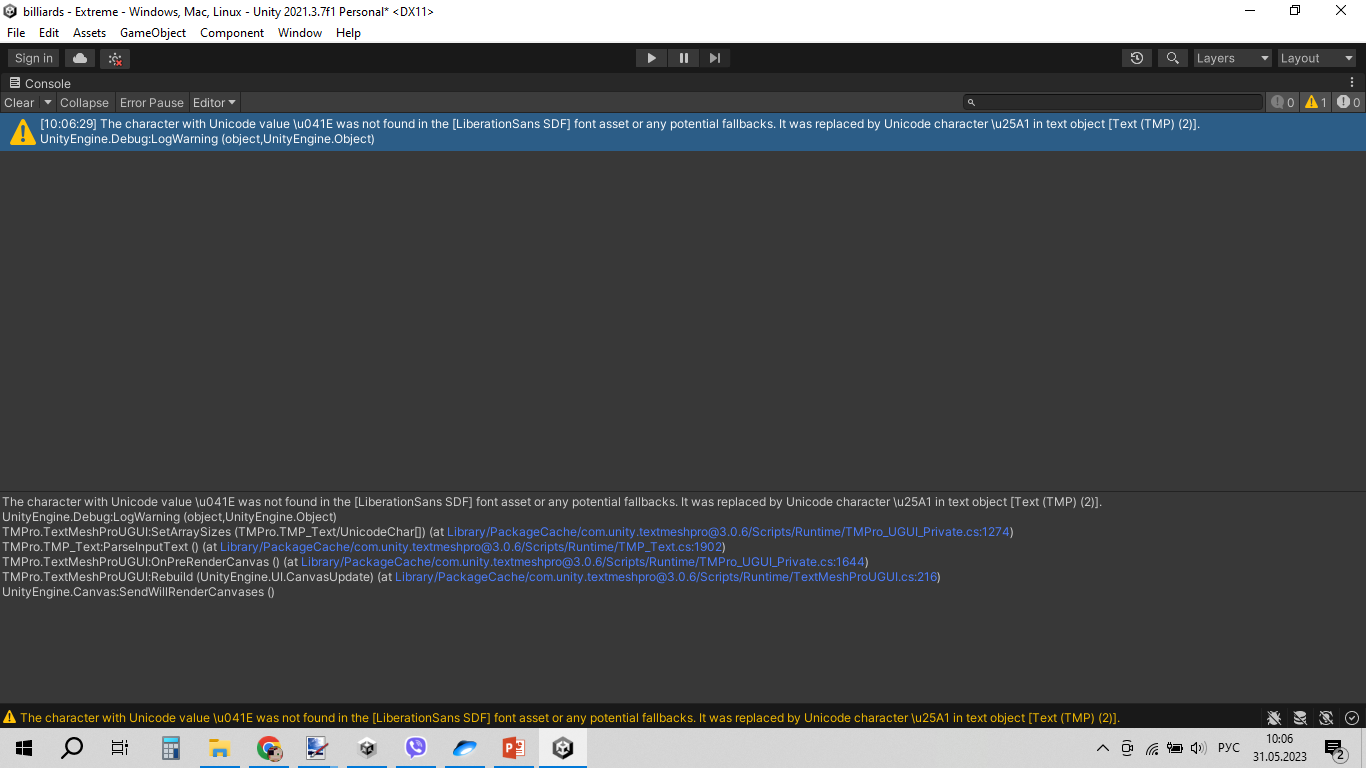The width and height of the screenshot is (1366, 768).
Task: Select the LiberationSans SDF warning log entry
Action: click(683, 132)
